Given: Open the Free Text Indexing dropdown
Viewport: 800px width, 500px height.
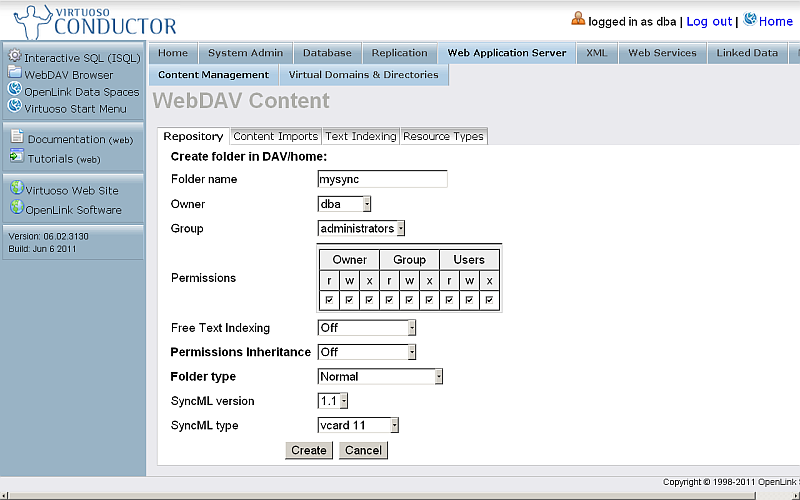Looking at the screenshot, I should [366, 328].
